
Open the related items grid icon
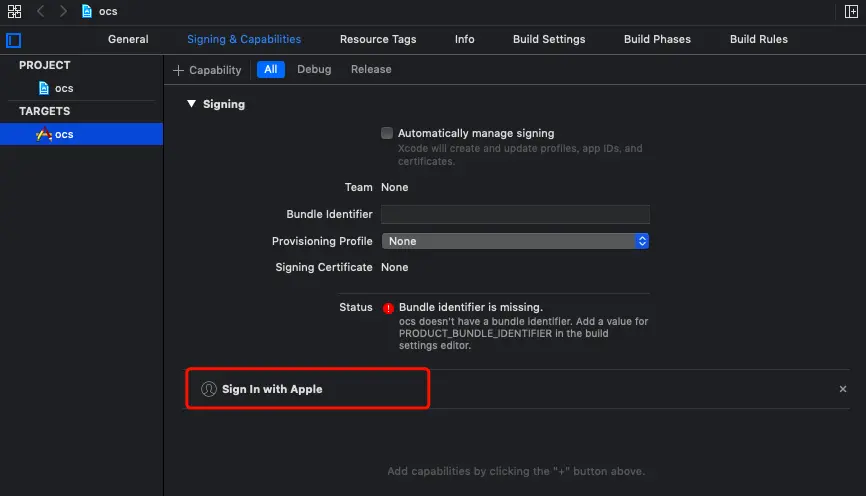tap(14, 11)
